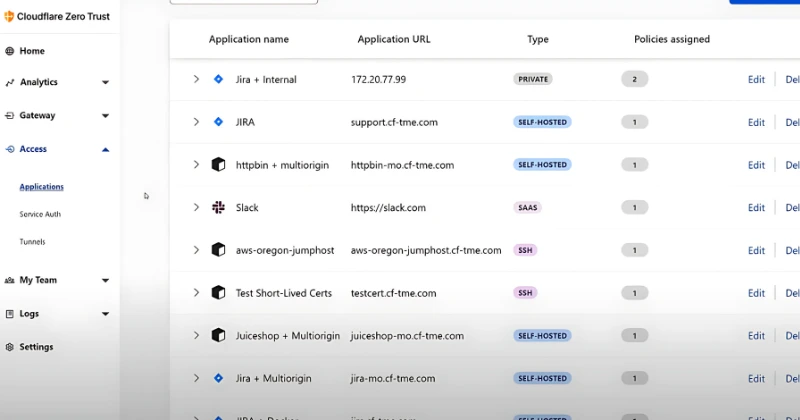The height and width of the screenshot is (420, 800).
Task: Click the Juiceshop + Multiorigin cube icon
Action: pos(218,336)
